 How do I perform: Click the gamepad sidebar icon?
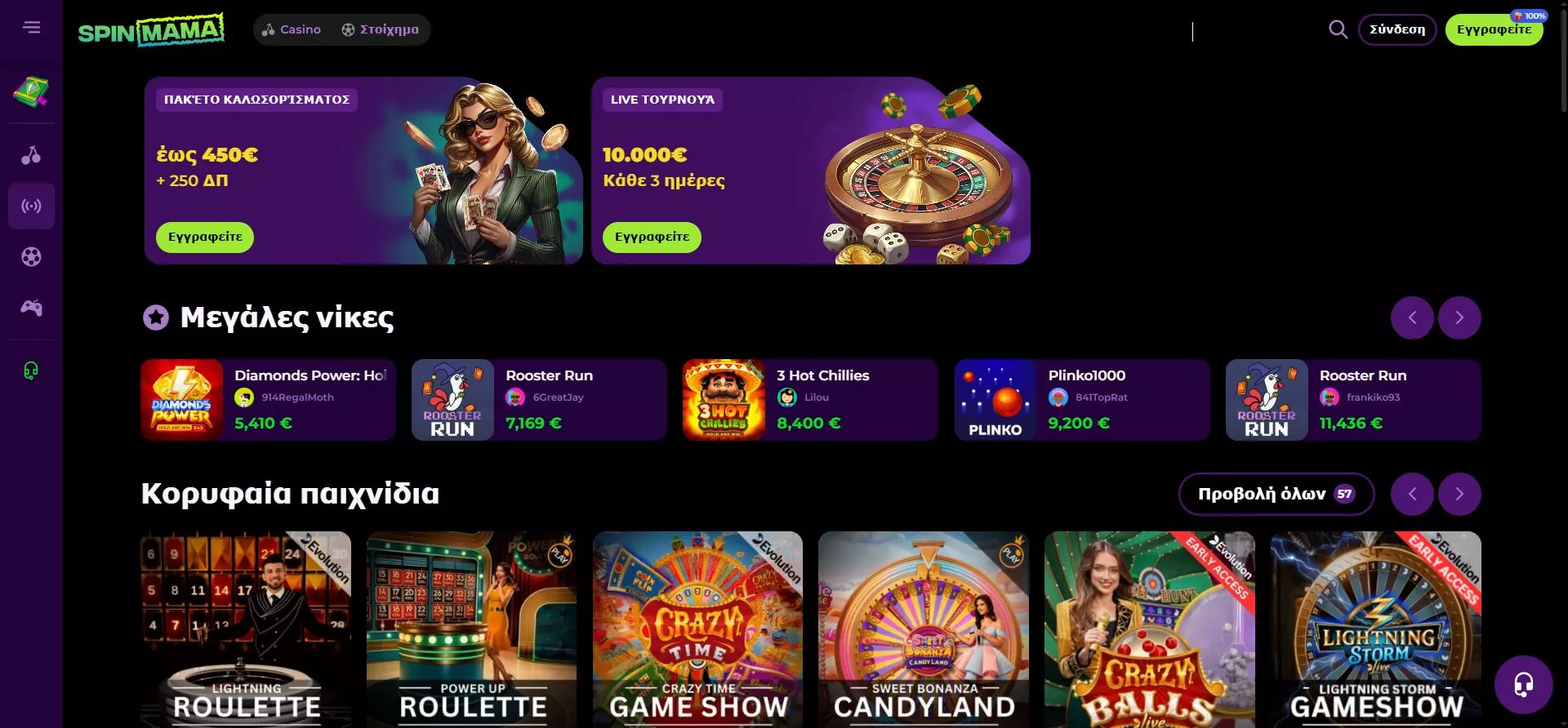tap(31, 308)
